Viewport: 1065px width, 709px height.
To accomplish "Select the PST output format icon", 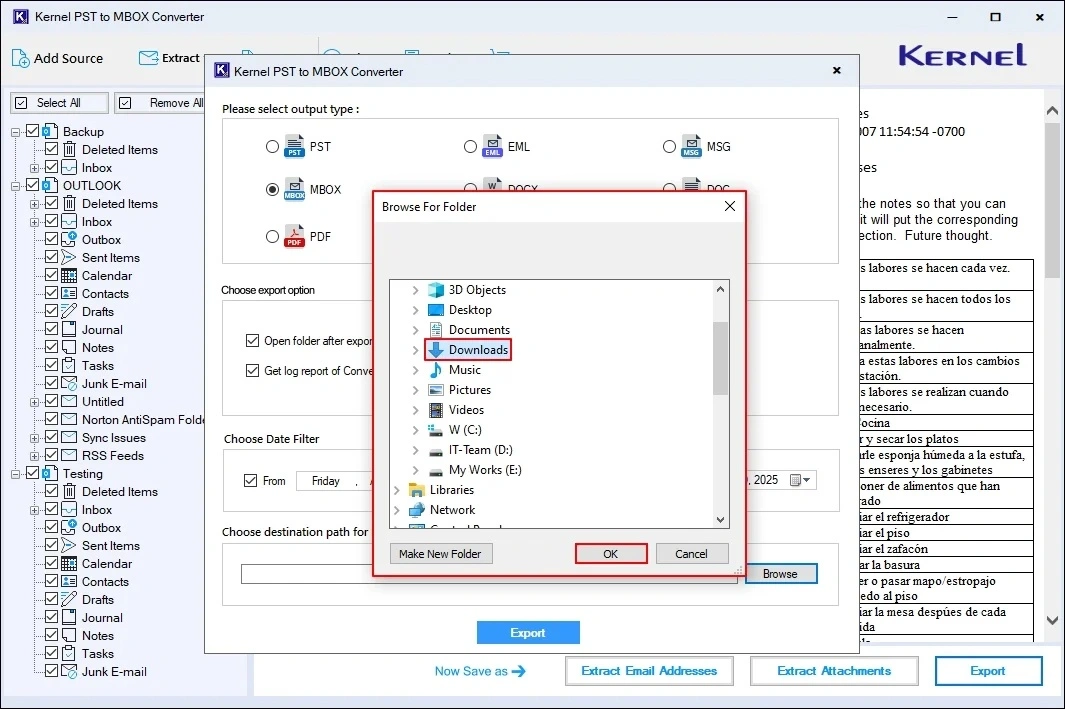I will point(295,146).
